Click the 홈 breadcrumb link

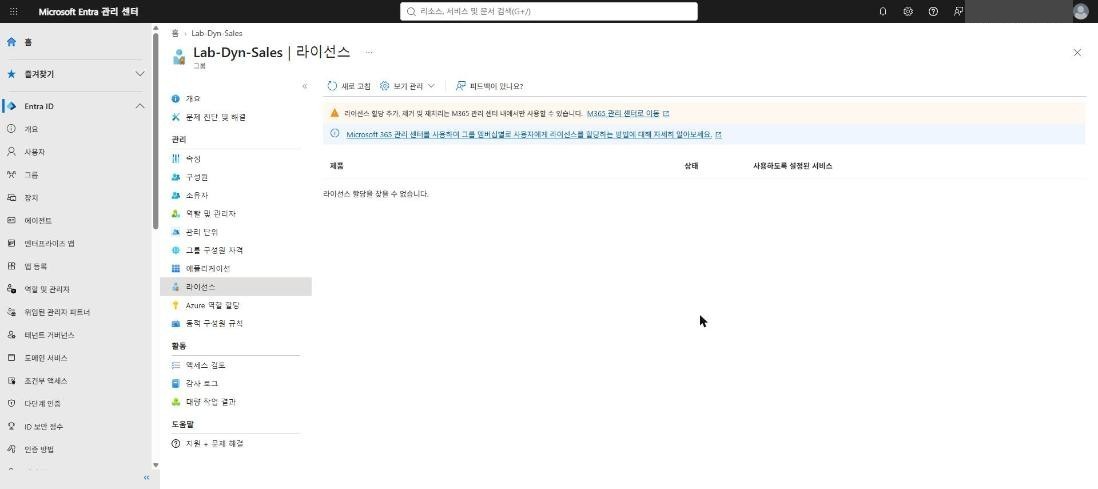pyautogui.click(x=174, y=33)
